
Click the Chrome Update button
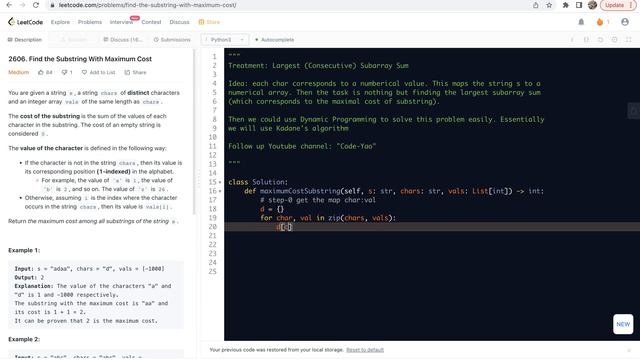(618, 5)
